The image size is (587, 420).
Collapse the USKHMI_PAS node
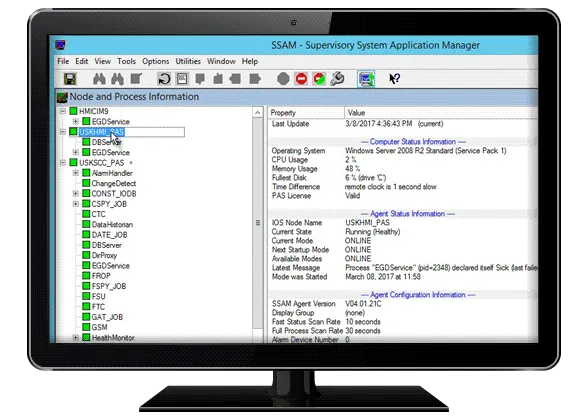(x=63, y=132)
